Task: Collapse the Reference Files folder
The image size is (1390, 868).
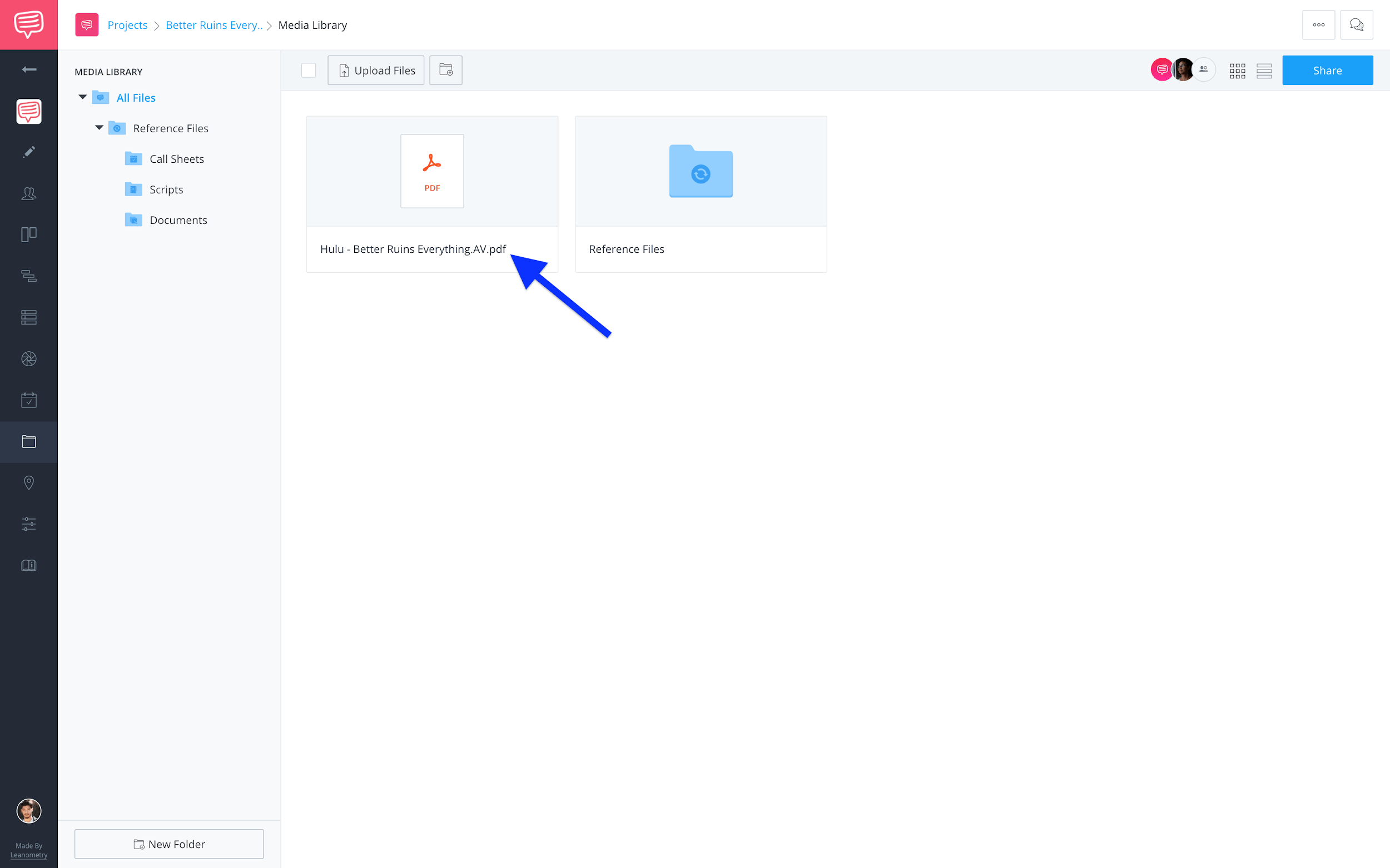Action: coord(99,127)
